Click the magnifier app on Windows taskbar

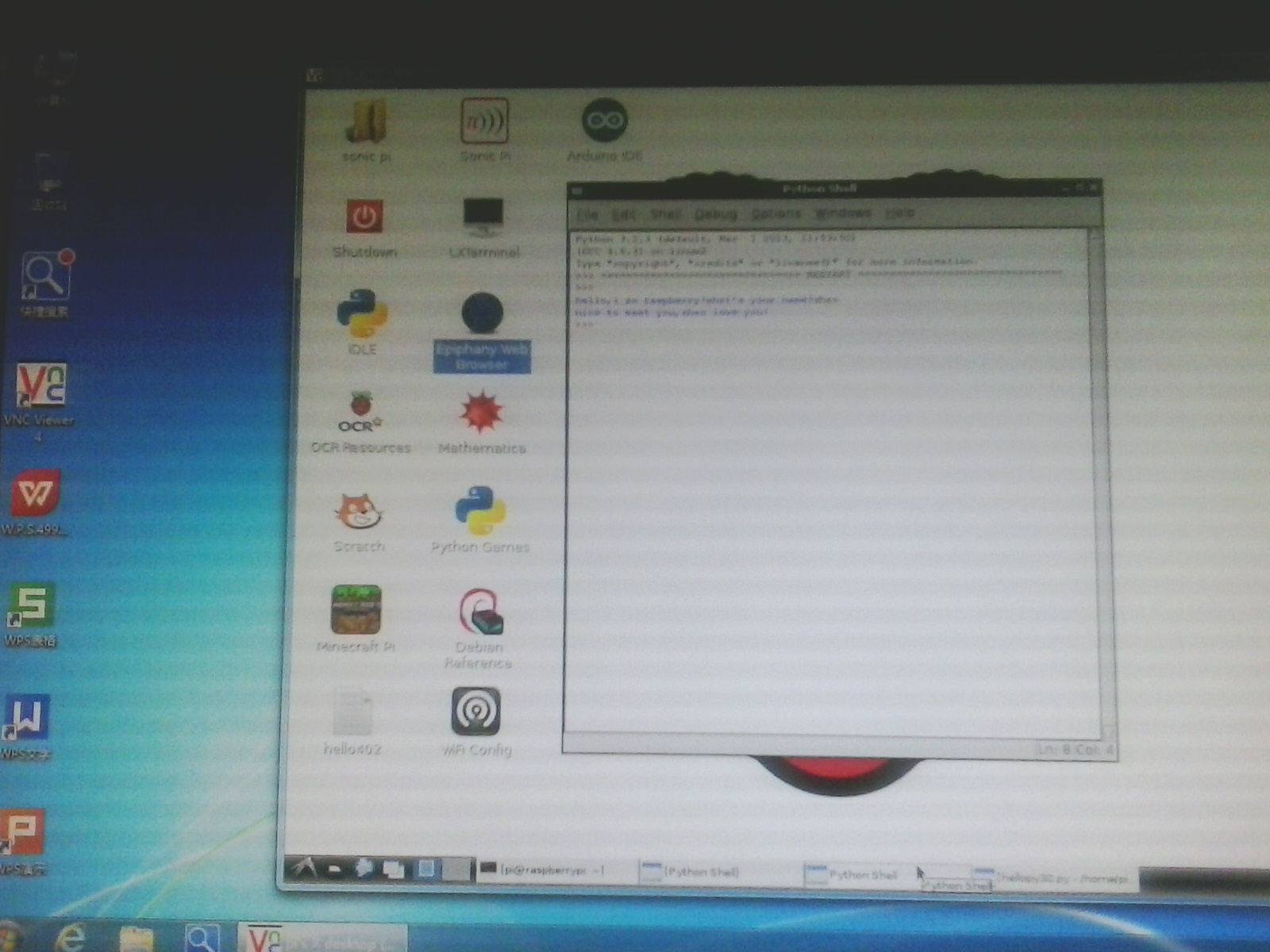[201, 939]
